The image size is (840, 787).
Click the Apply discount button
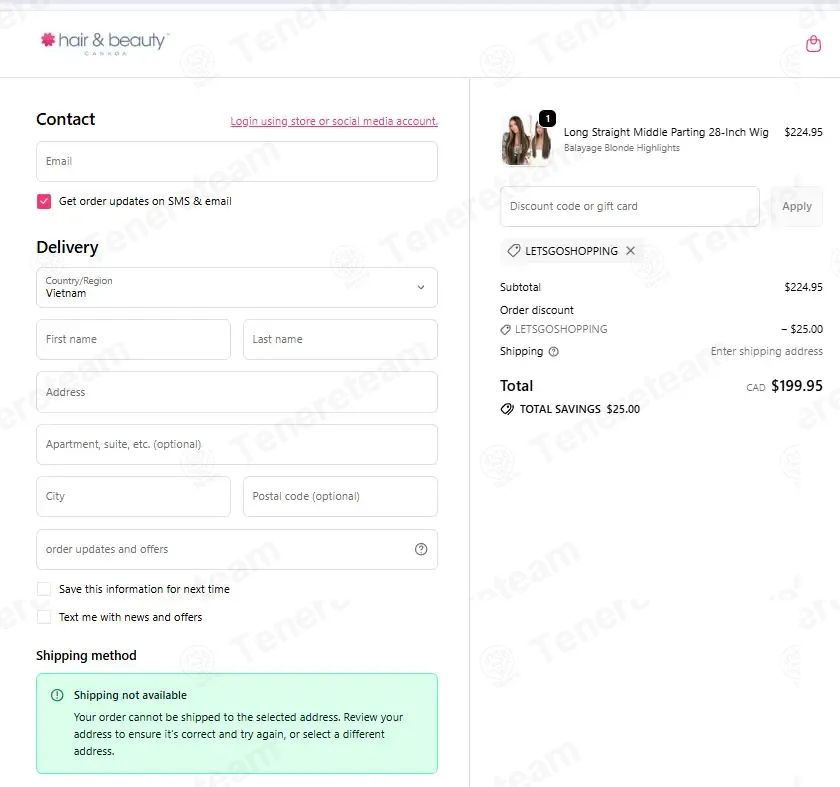[797, 206]
